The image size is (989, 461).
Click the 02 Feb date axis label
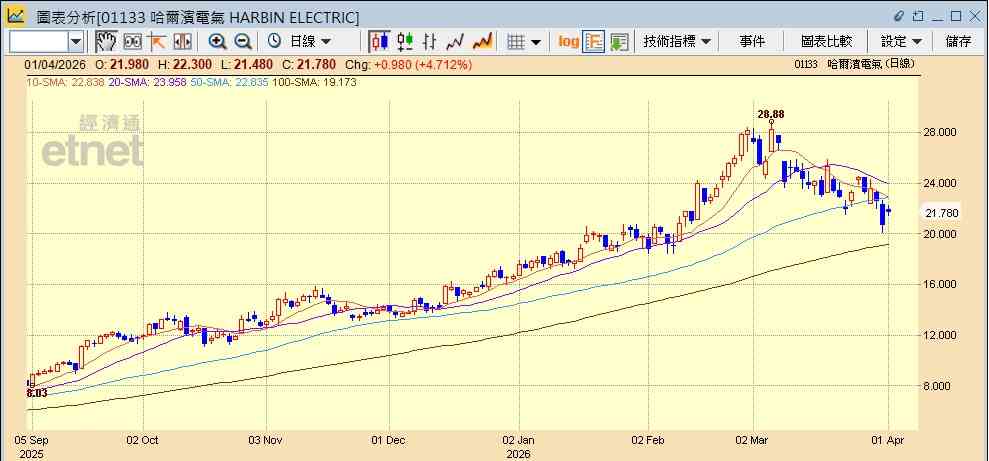648,441
